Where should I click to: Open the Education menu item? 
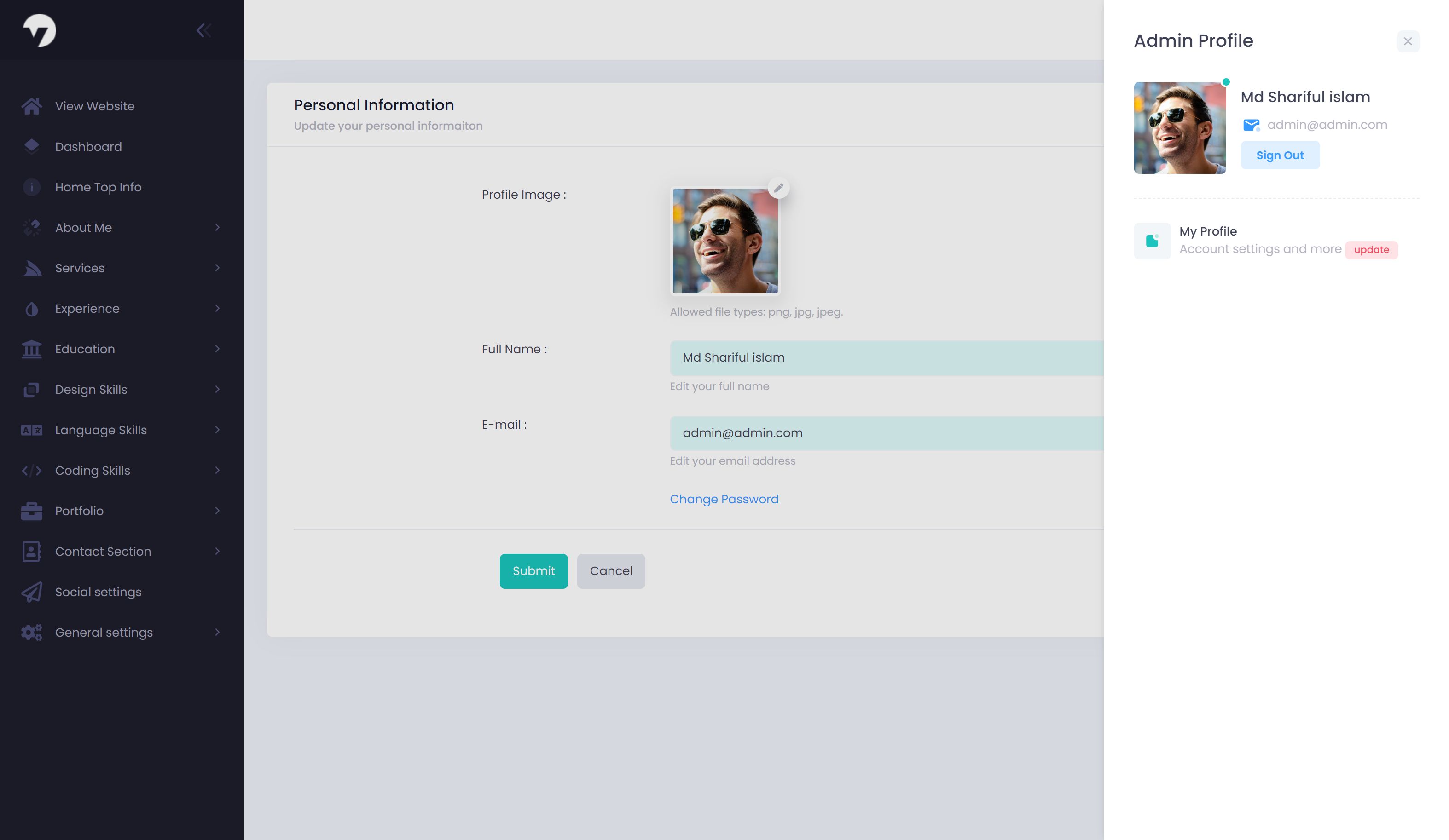coord(85,349)
